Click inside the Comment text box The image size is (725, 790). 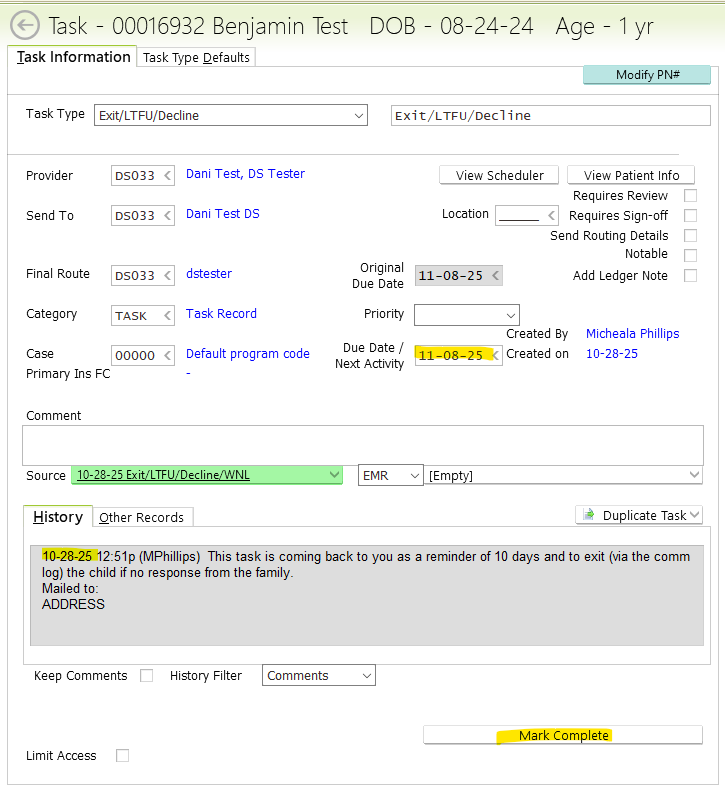[362, 445]
